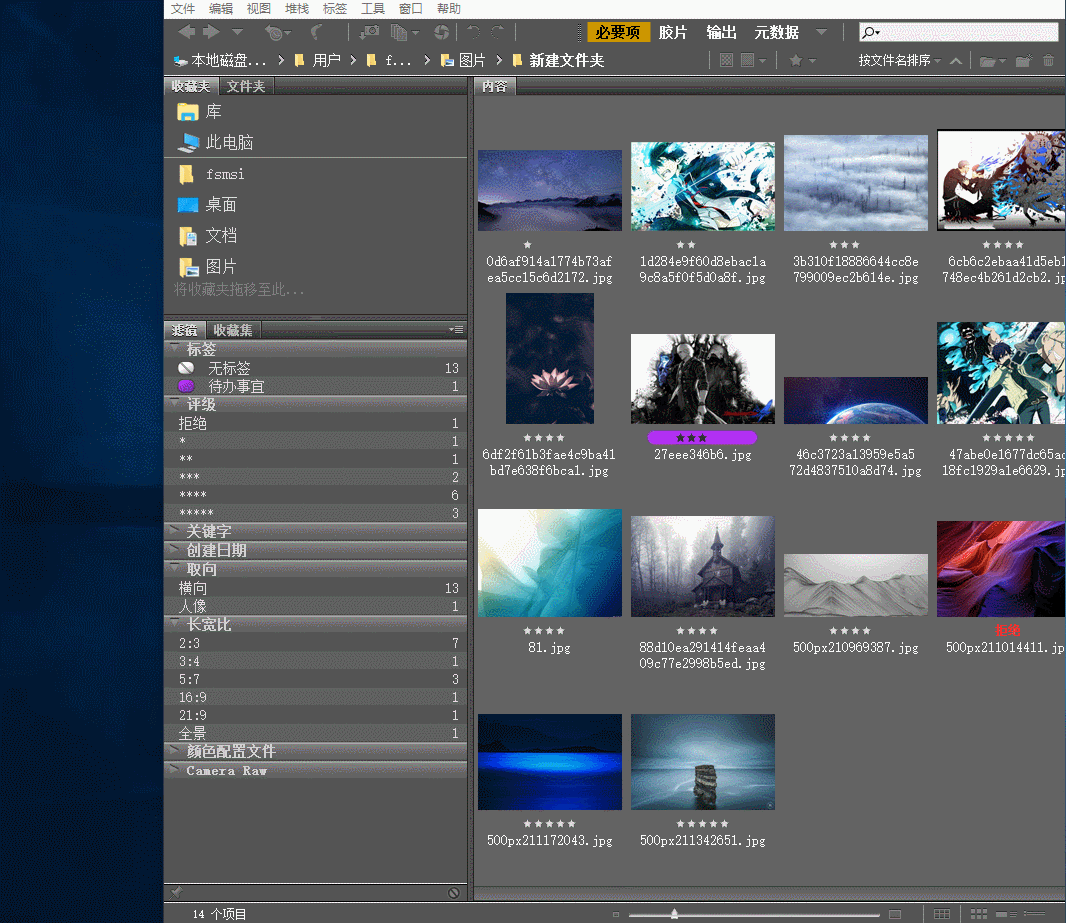The height and width of the screenshot is (923, 1066).
Task: Collapse the 长宽比 filter section
Action: (x=208, y=624)
